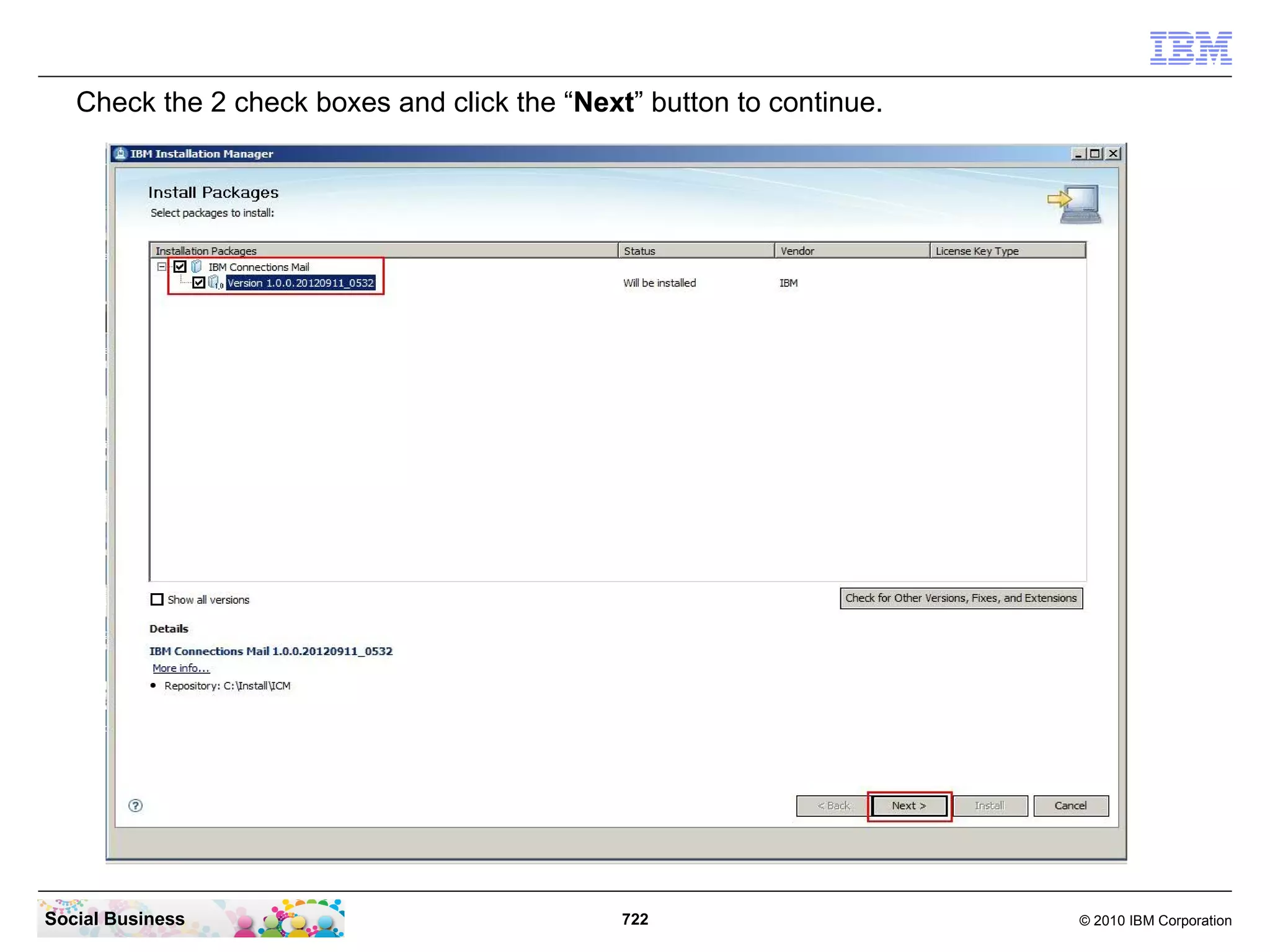Maximize the IBM Installation Manager window
The height and width of the screenshot is (952, 1270).
1095,154
